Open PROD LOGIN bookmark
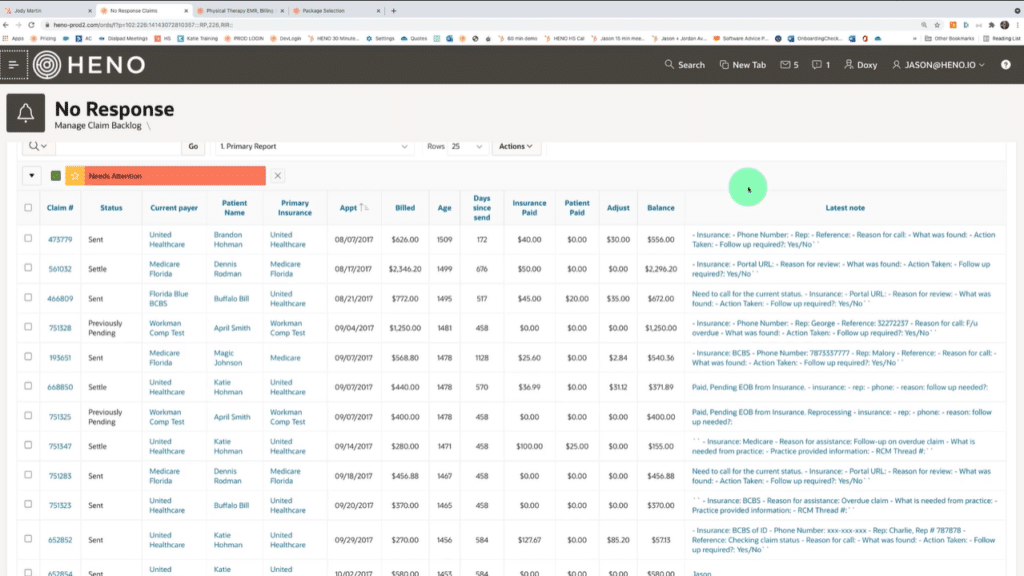Screen dimensions: 1024x576 (x=244, y=39)
